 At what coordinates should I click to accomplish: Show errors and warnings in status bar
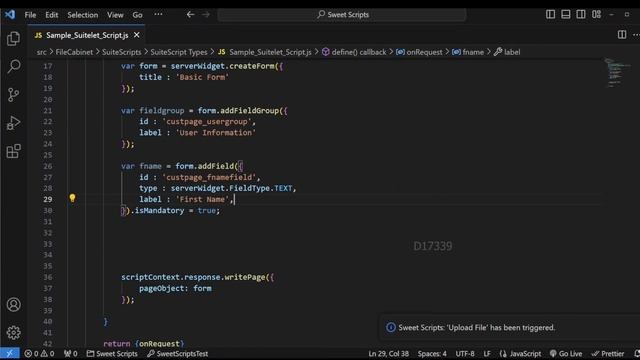tap(39, 353)
